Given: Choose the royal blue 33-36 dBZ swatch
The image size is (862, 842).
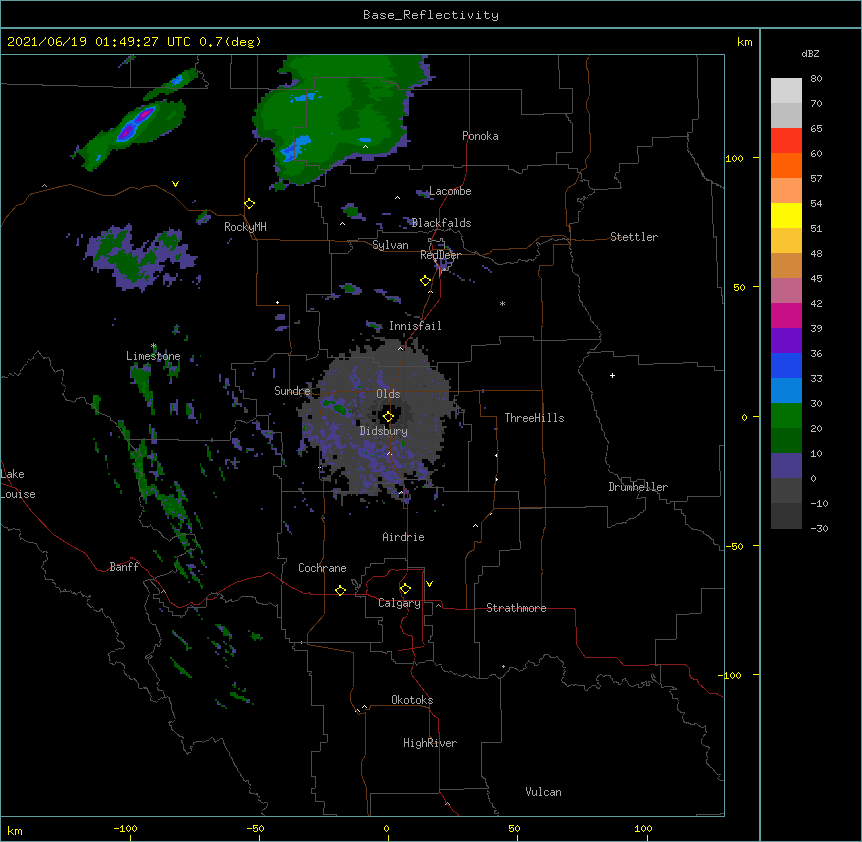Looking at the screenshot, I should pos(786,365).
